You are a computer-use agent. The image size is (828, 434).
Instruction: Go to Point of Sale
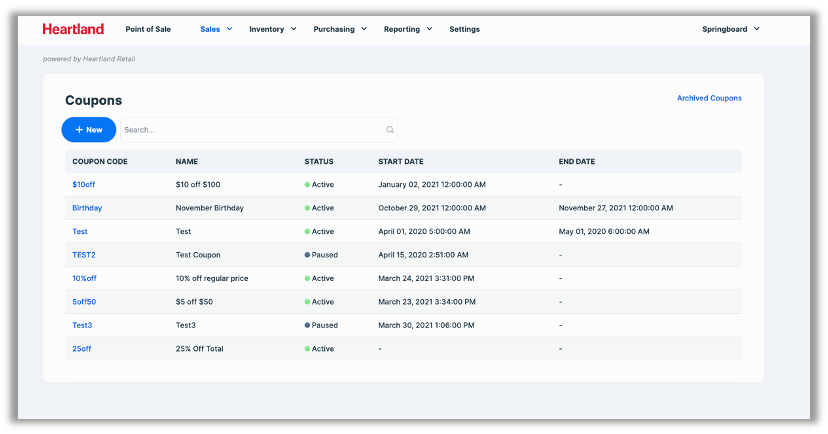[x=148, y=29]
